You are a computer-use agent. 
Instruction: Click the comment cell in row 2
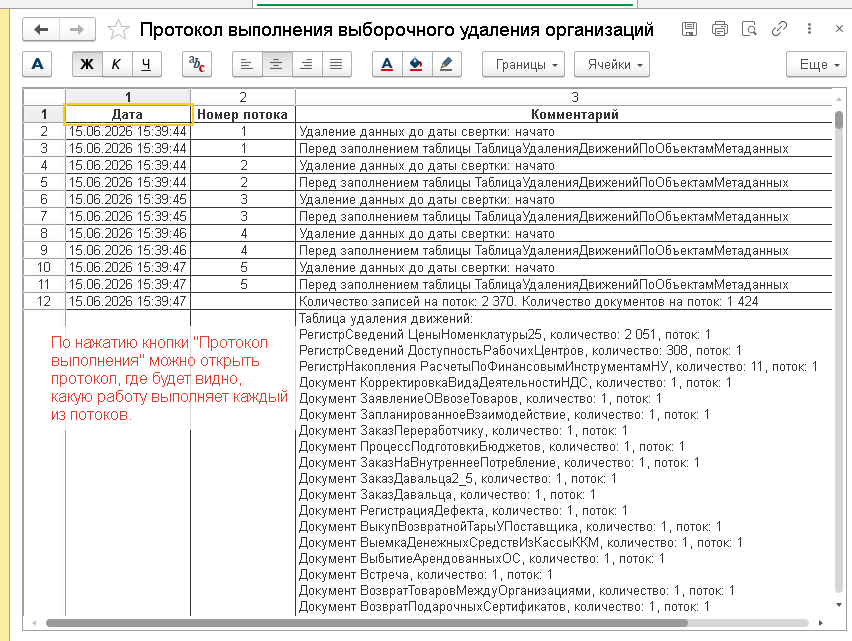click(x=563, y=131)
